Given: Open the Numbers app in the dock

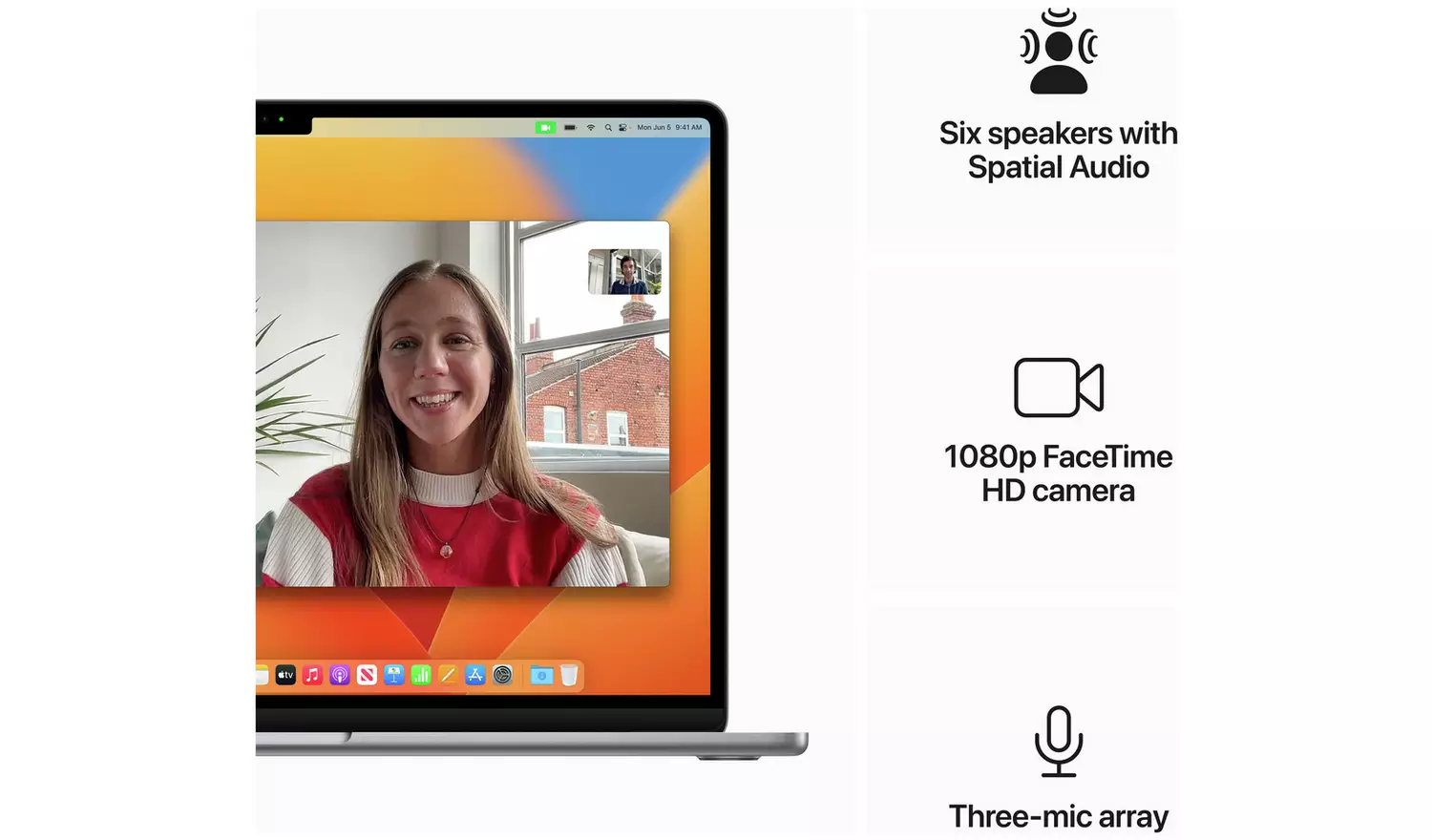Looking at the screenshot, I should (421, 676).
